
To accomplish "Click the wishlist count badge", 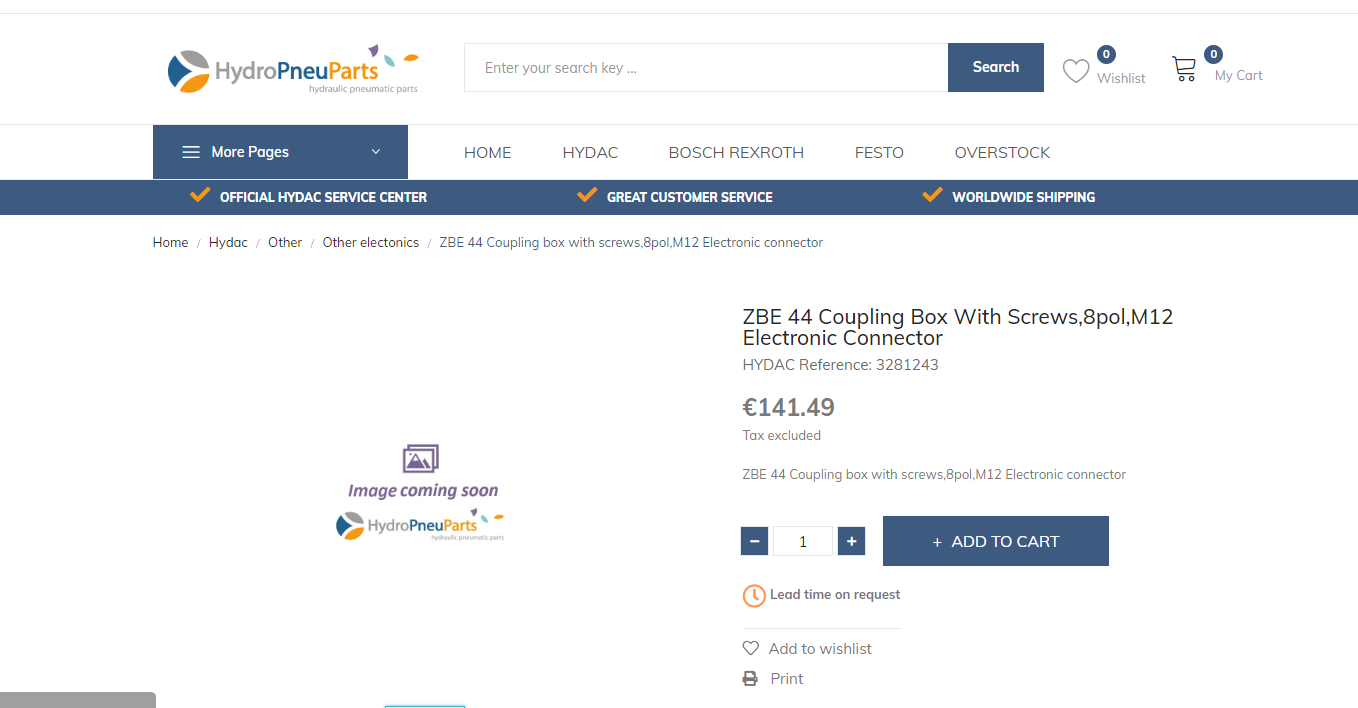I will [1106, 54].
